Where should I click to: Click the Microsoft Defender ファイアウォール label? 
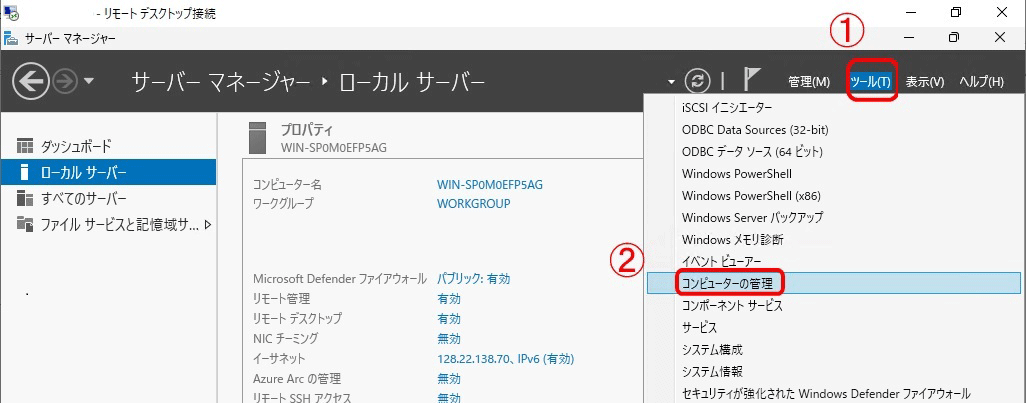point(340,279)
